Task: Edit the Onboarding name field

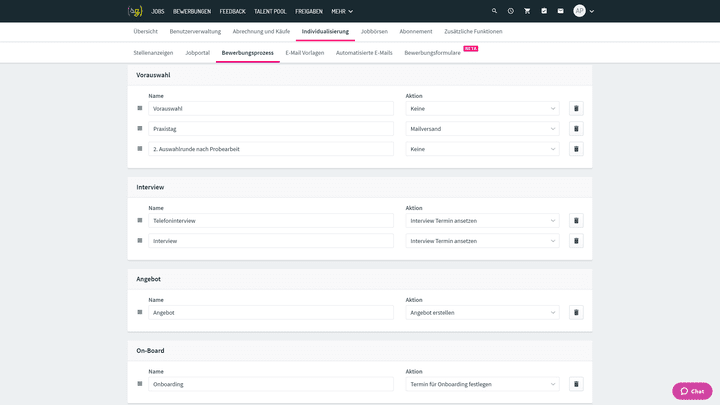Action: click(271, 384)
